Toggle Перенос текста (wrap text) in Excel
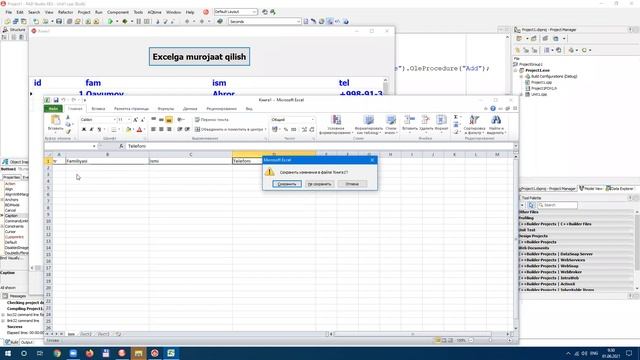Screen dimensions: 640x360 tap(211, 120)
